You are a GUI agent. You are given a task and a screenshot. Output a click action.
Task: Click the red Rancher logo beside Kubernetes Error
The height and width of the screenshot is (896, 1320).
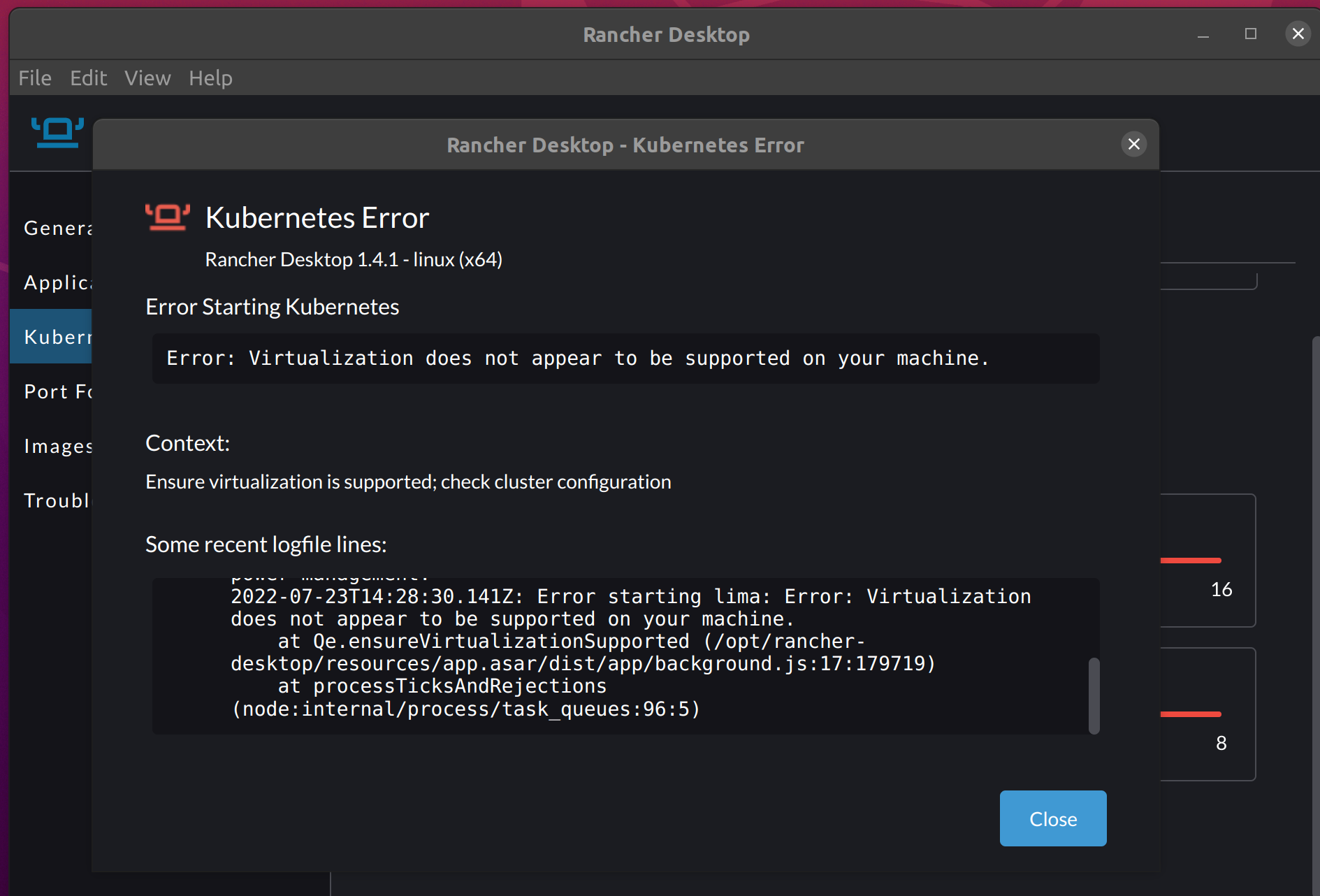coord(168,217)
